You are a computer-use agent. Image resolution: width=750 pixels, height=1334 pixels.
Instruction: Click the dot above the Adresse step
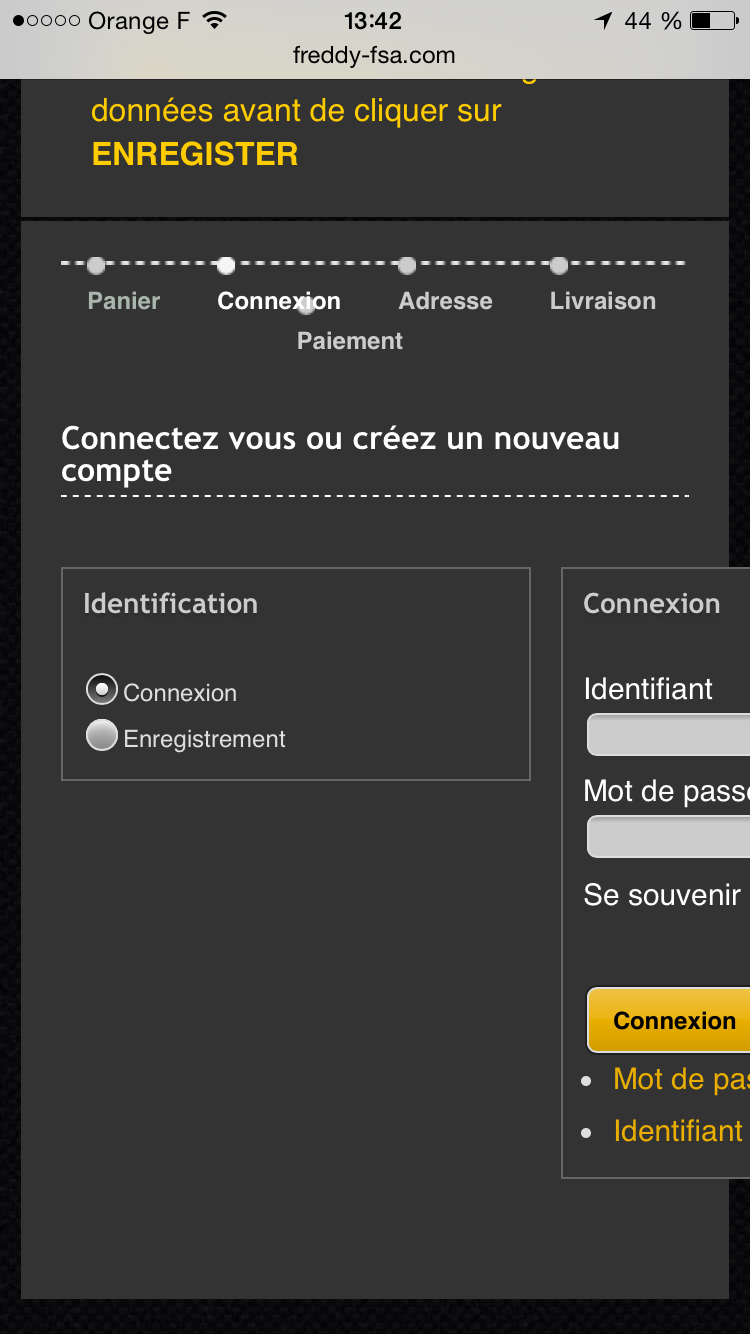point(407,266)
